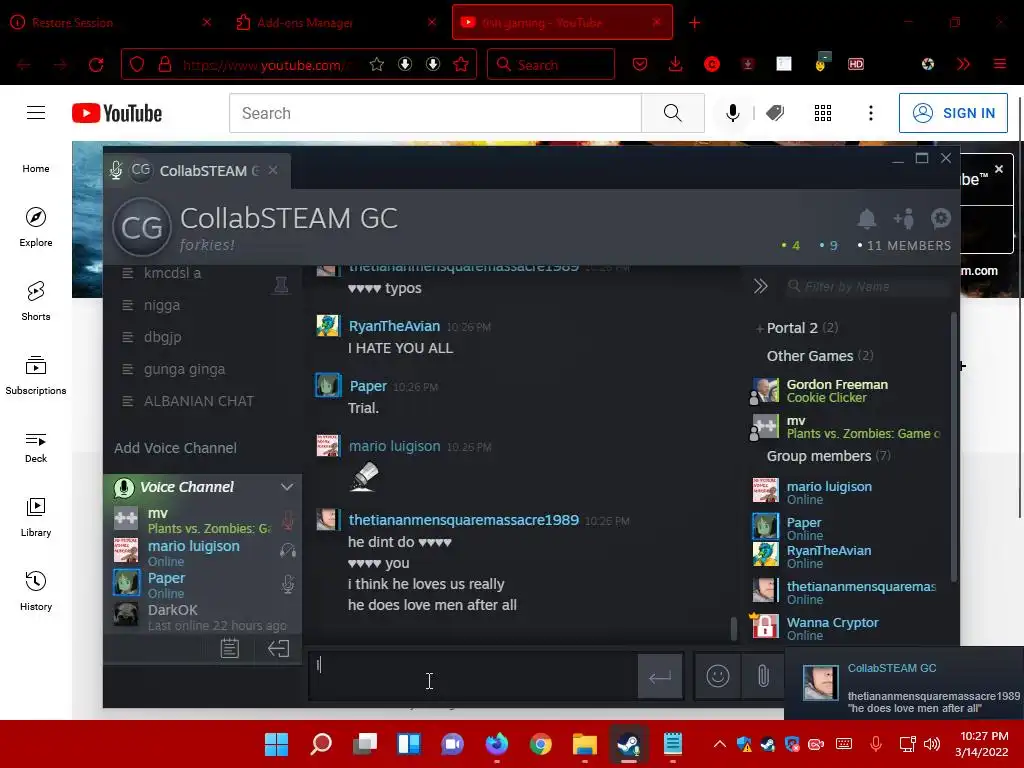Click Add Voice Channel
This screenshot has width=1024, height=768.
(175, 448)
